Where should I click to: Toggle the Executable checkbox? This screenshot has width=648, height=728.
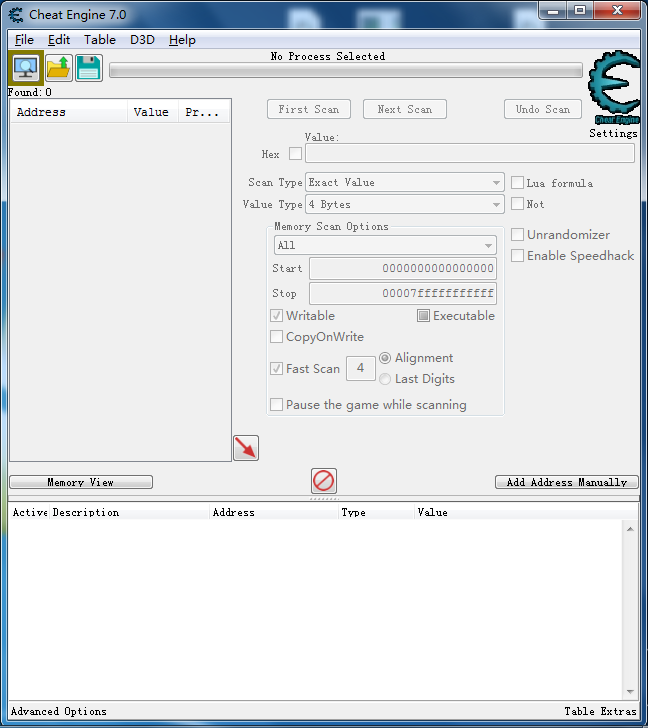point(423,316)
